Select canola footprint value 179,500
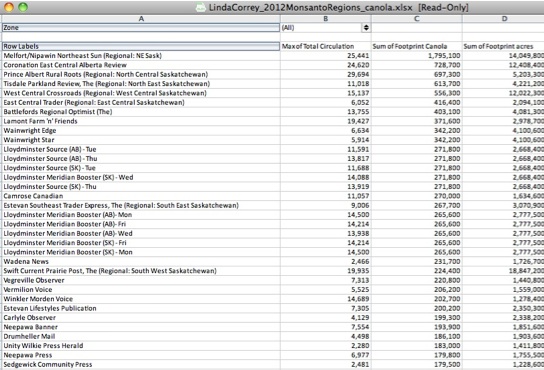 pyautogui.click(x=447, y=365)
